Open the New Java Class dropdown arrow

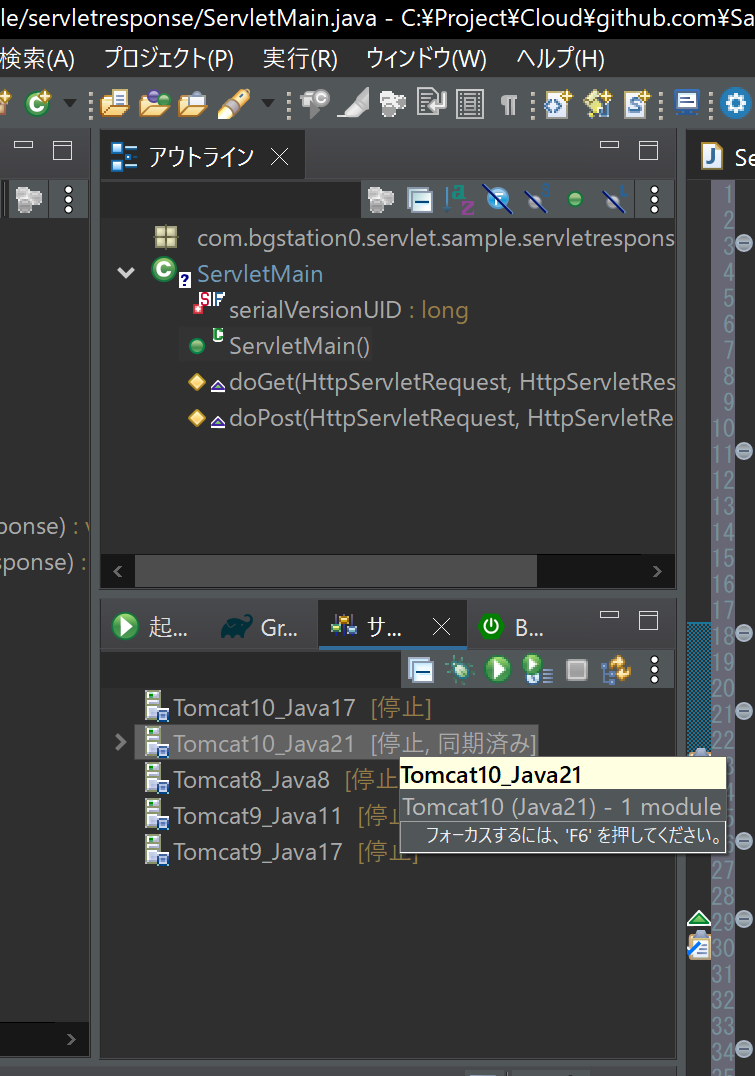pos(69,104)
